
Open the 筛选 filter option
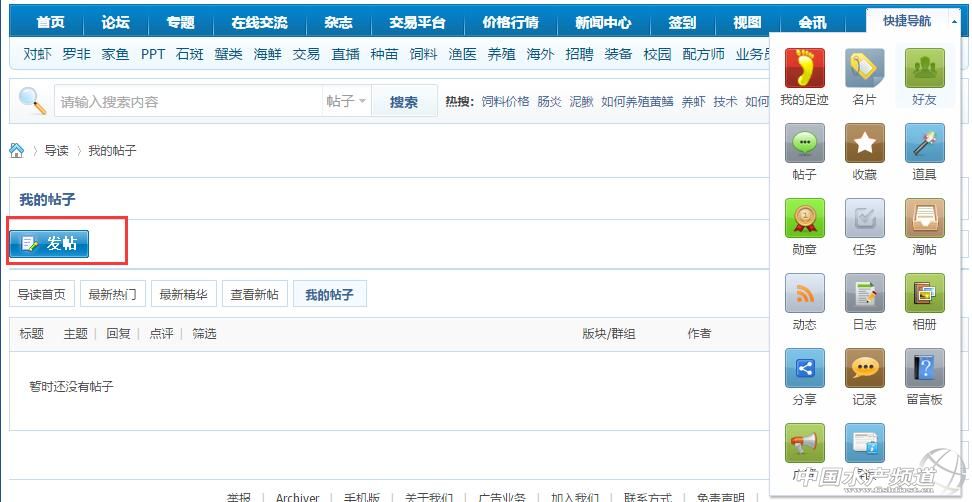click(x=204, y=334)
